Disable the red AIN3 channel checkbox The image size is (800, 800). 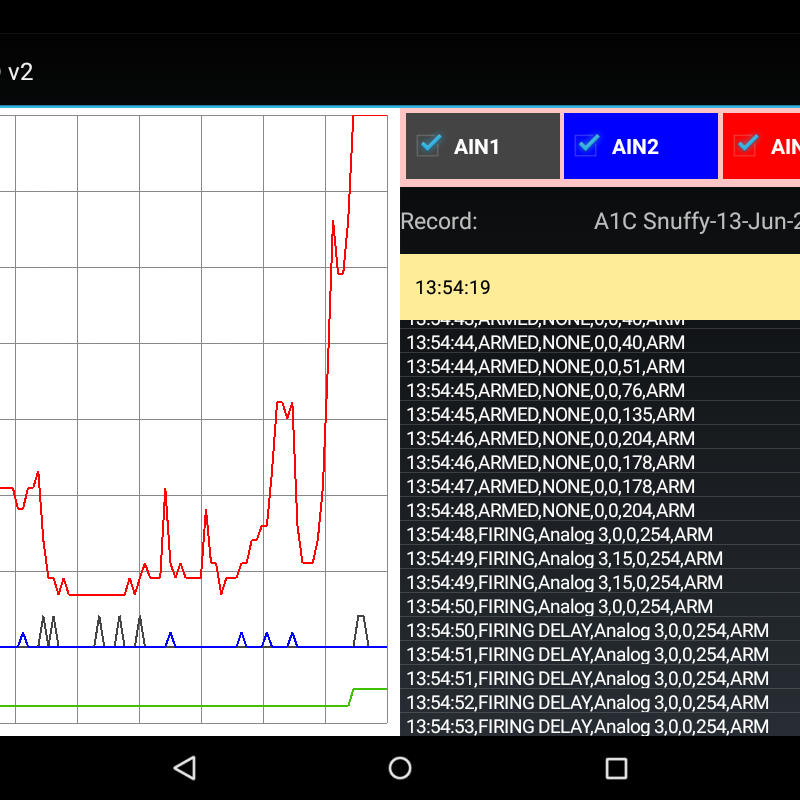pyautogui.click(x=745, y=145)
